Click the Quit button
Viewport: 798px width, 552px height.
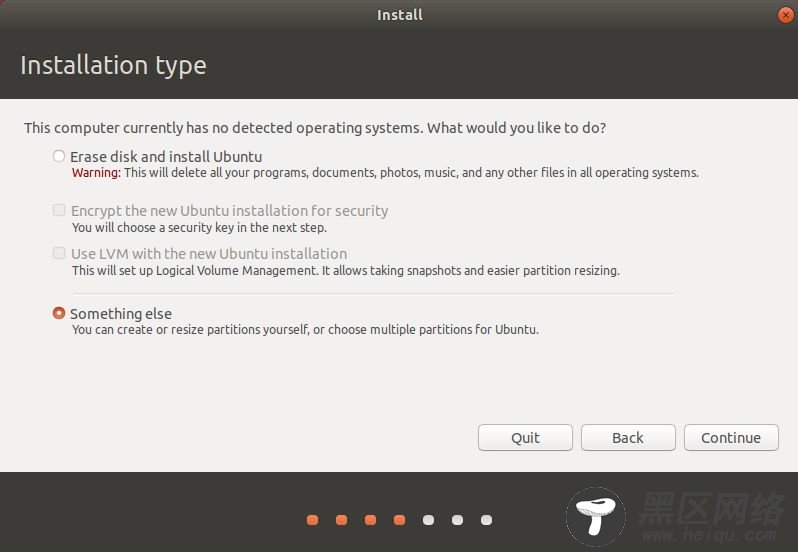(x=525, y=438)
